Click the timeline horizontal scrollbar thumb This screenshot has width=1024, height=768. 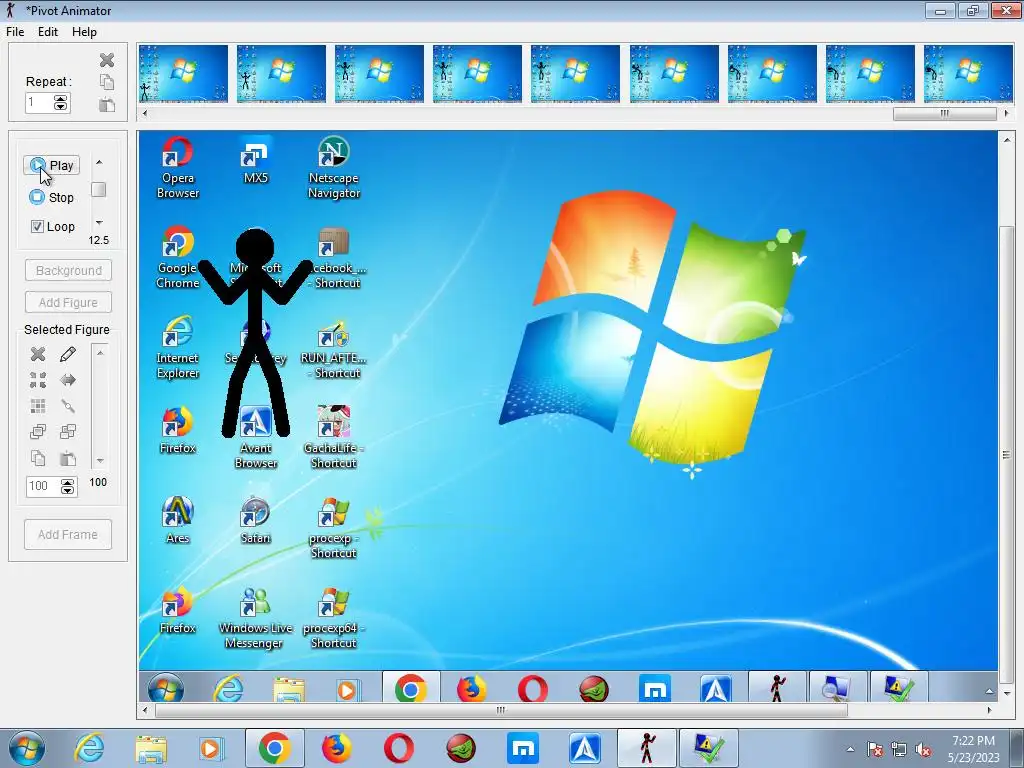point(944,114)
